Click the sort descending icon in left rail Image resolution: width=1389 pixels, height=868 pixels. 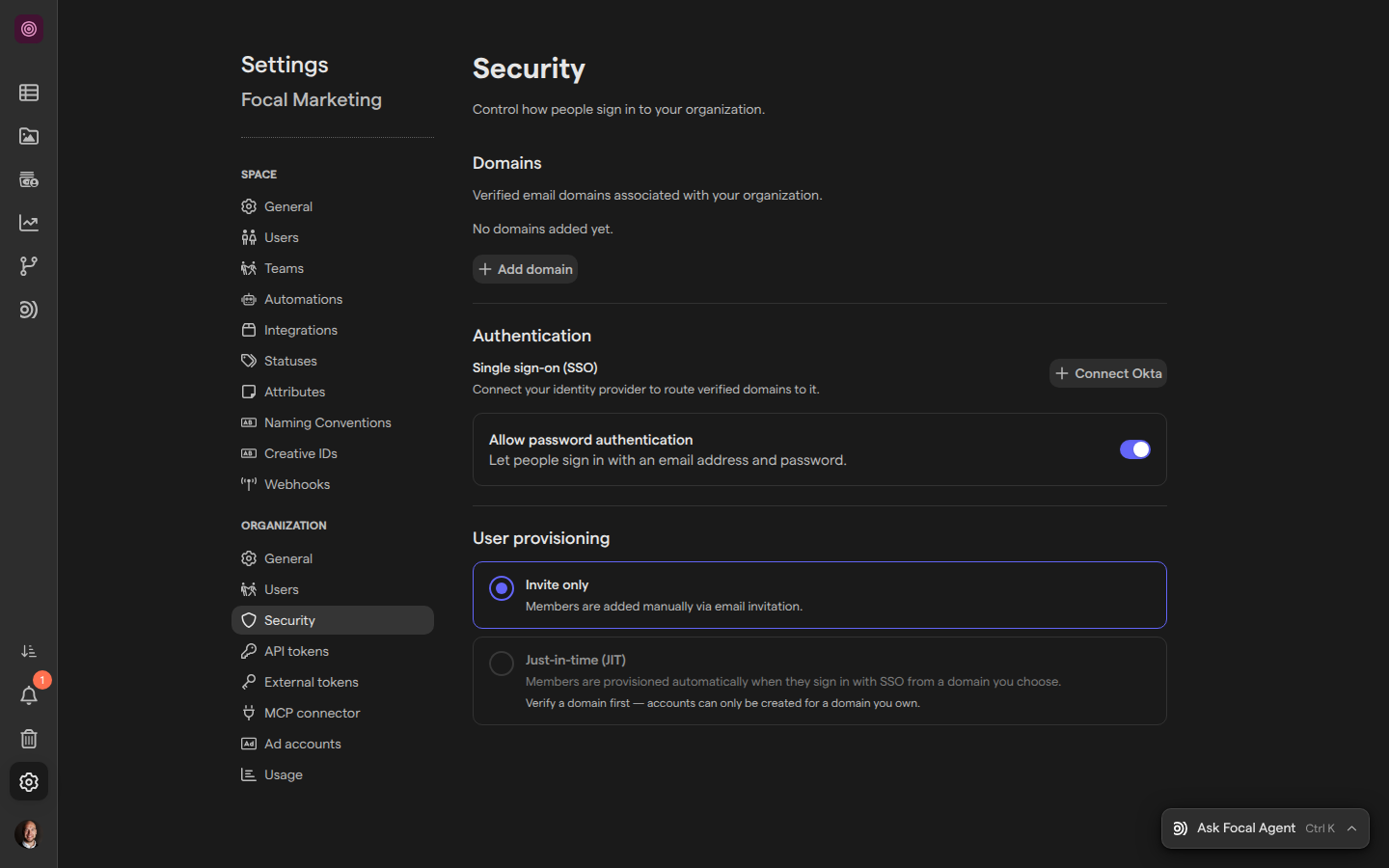tap(29, 652)
